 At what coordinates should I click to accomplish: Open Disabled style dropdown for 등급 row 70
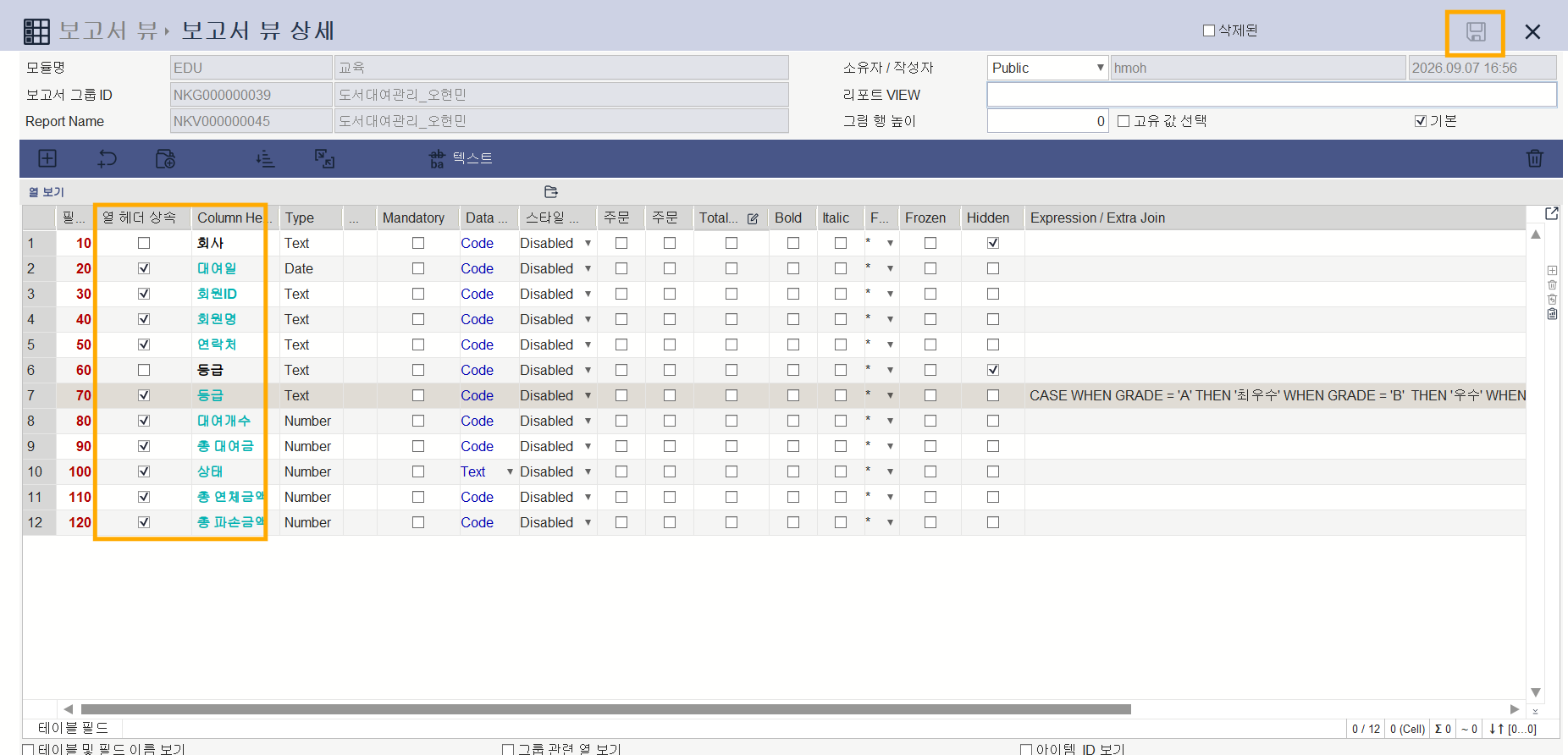pos(588,395)
